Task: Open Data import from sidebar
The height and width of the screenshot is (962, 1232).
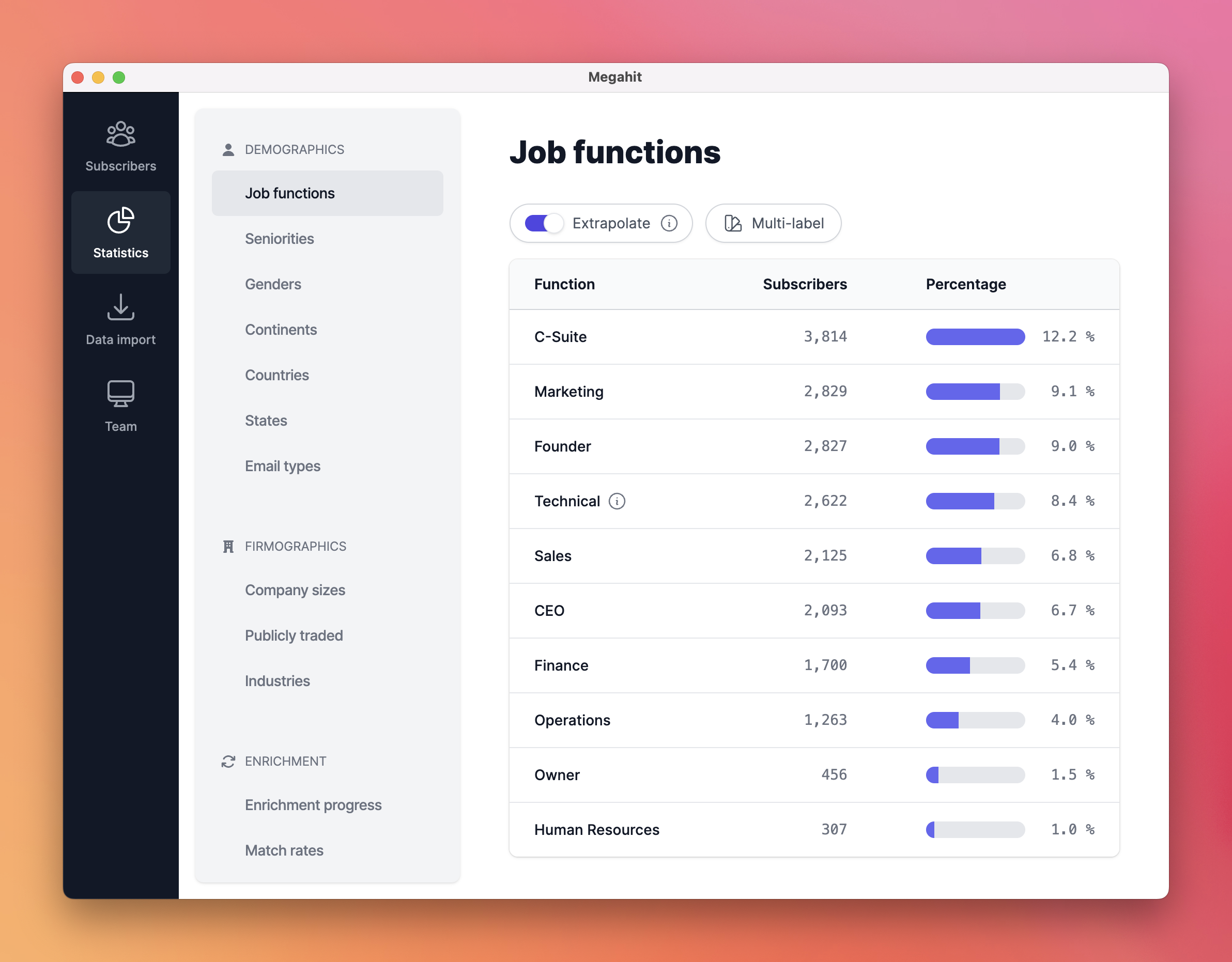Action: (x=120, y=320)
